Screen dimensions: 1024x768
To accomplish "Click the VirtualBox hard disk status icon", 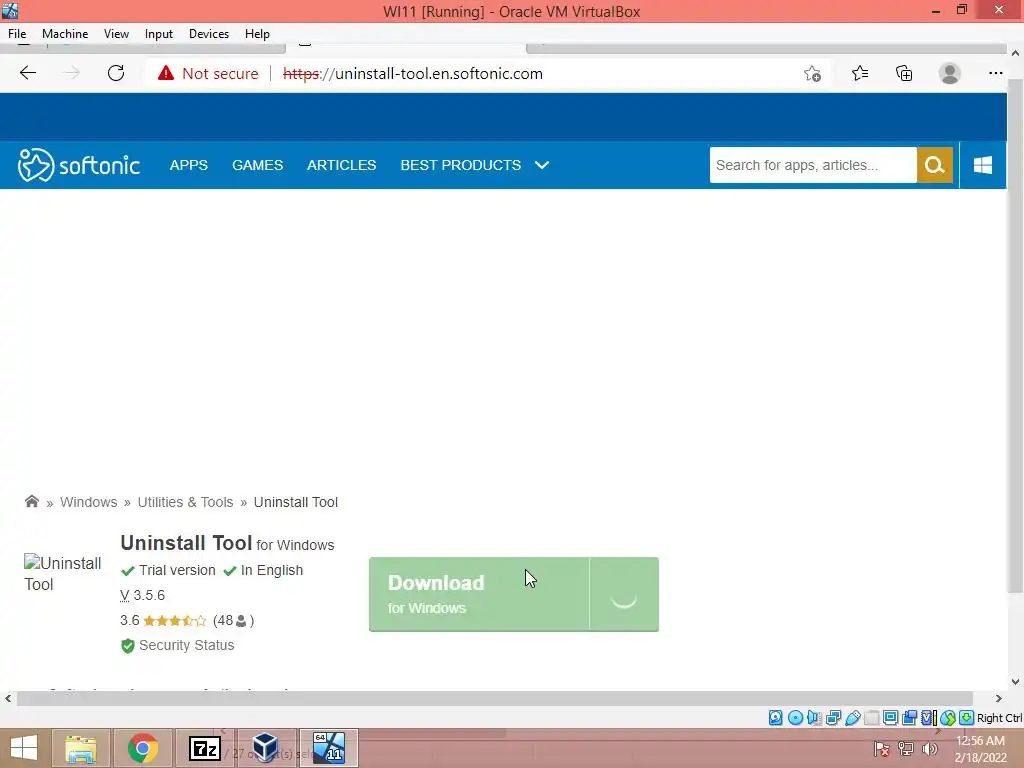I will pyautogui.click(x=775, y=718).
